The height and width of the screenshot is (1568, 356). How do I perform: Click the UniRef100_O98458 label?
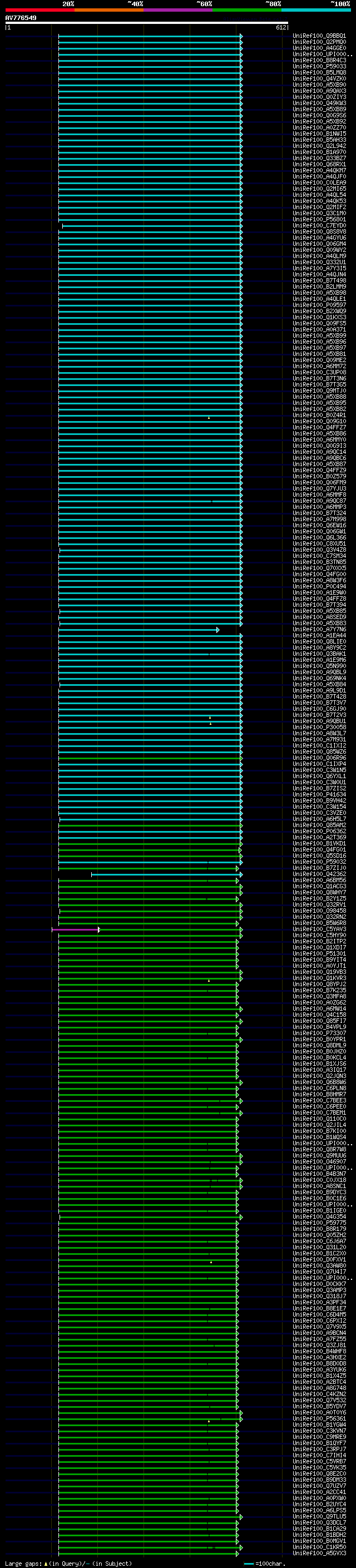point(319,911)
